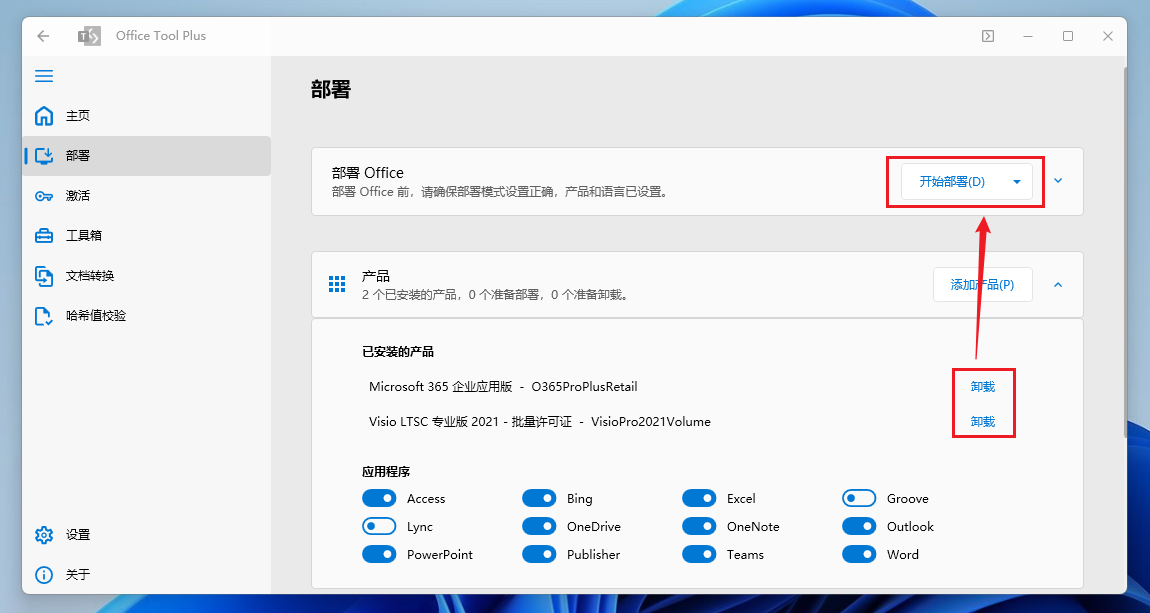
Task: Click the deploy icon beside 部署
Action: pyautogui.click(x=44, y=155)
